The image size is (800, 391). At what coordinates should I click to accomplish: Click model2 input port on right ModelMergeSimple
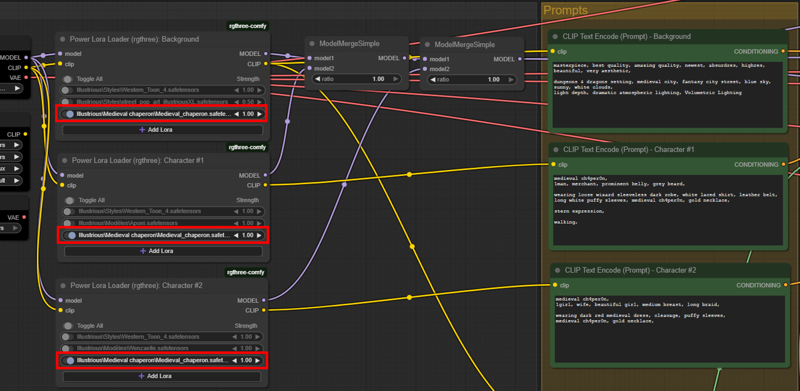point(424,69)
